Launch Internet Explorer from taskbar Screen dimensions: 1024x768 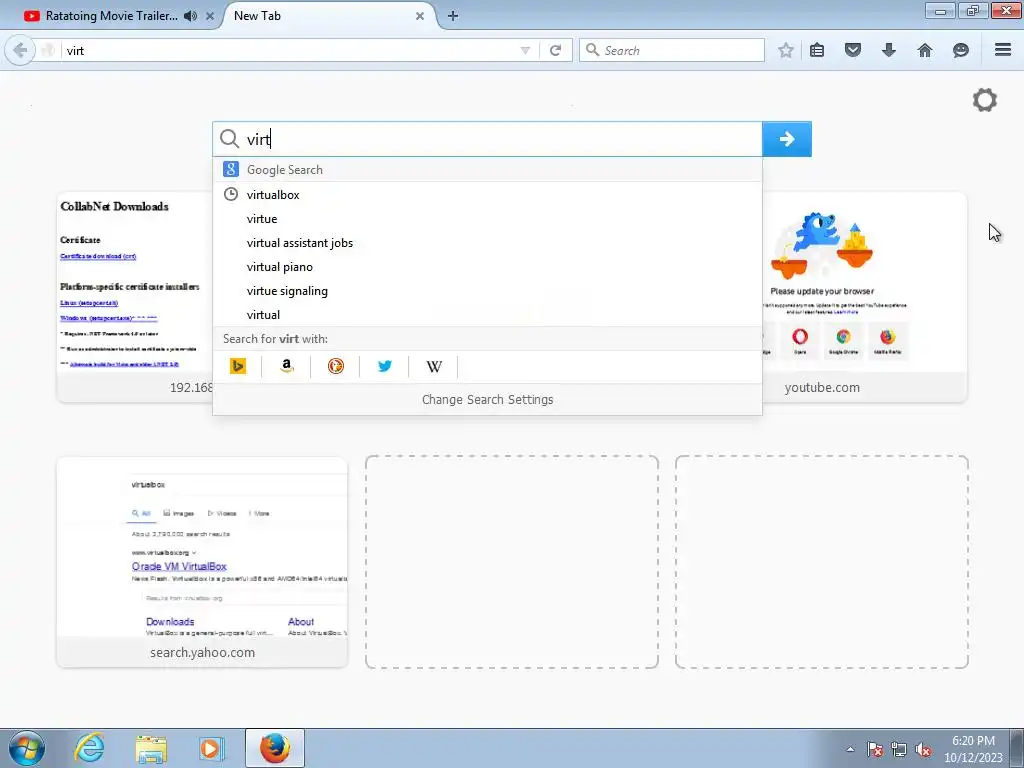coord(89,748)
